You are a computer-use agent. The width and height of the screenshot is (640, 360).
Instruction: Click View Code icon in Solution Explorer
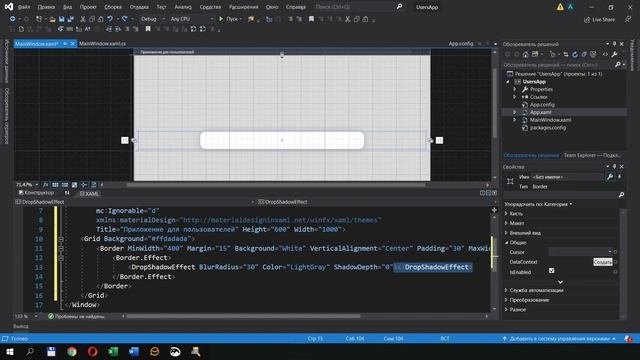(x=605, y=54)
